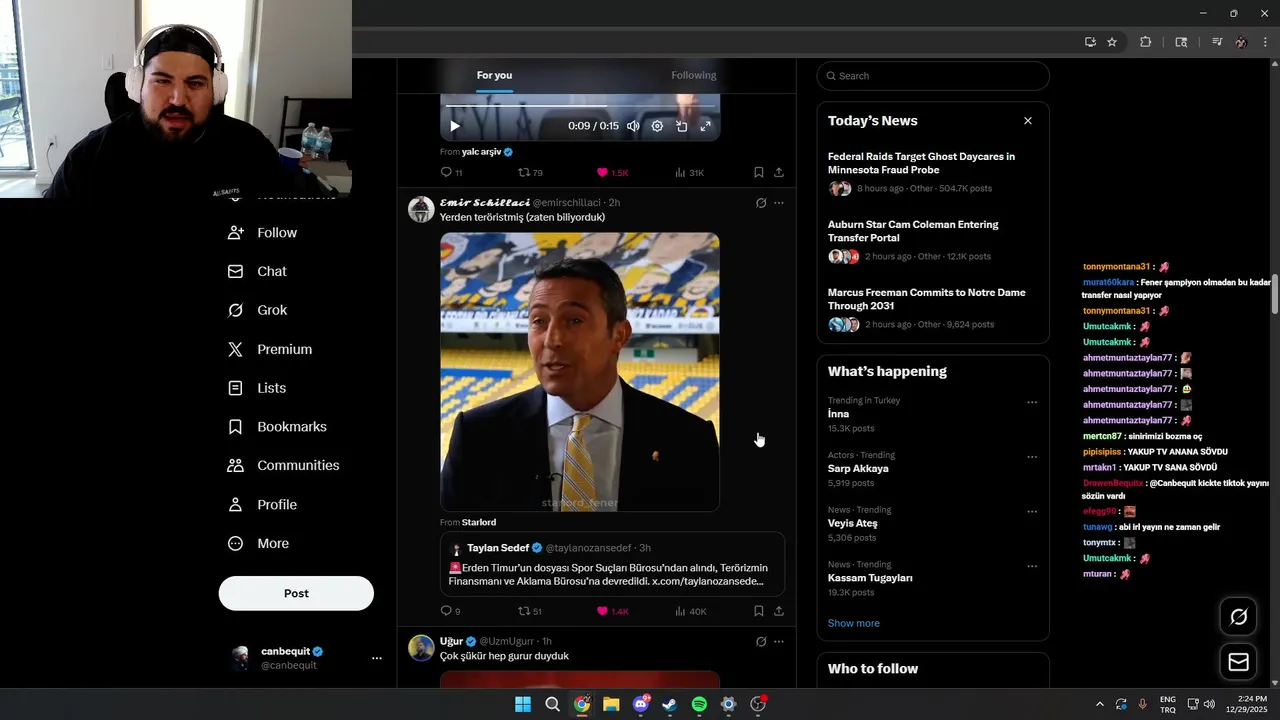Screen dimensions: 1280x720
Task: Open Lists in the sidebar
Action: 258,388
